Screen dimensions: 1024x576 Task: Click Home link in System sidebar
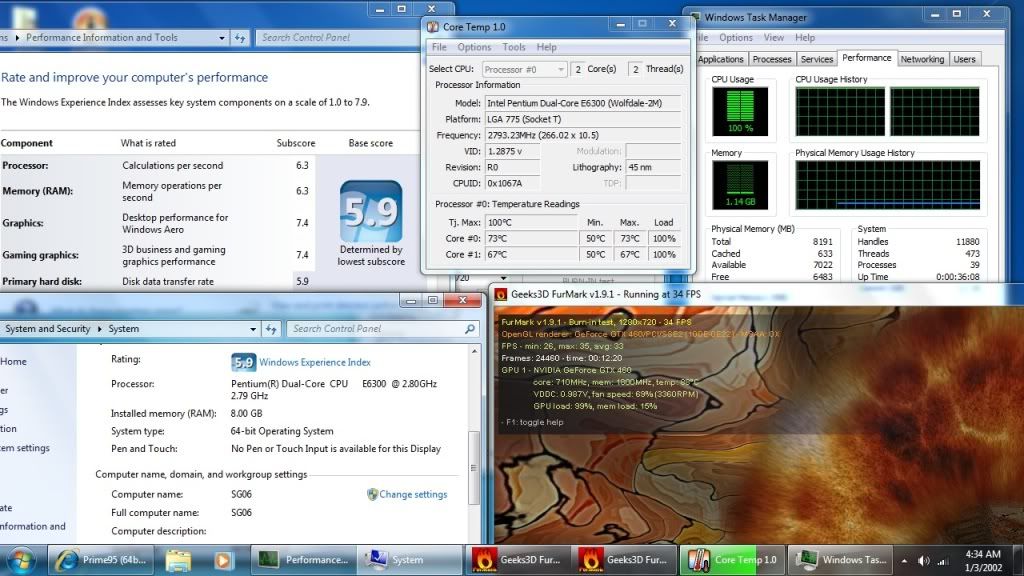click(x=14, y=362)
